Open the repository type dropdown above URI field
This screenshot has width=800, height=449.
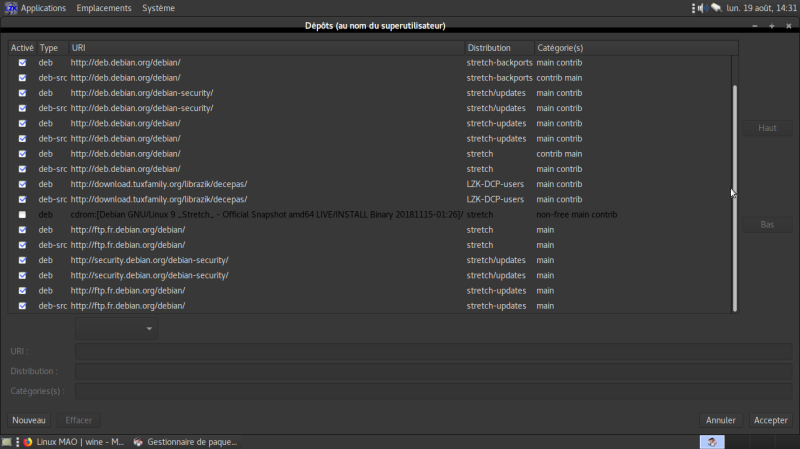(116, 329)
